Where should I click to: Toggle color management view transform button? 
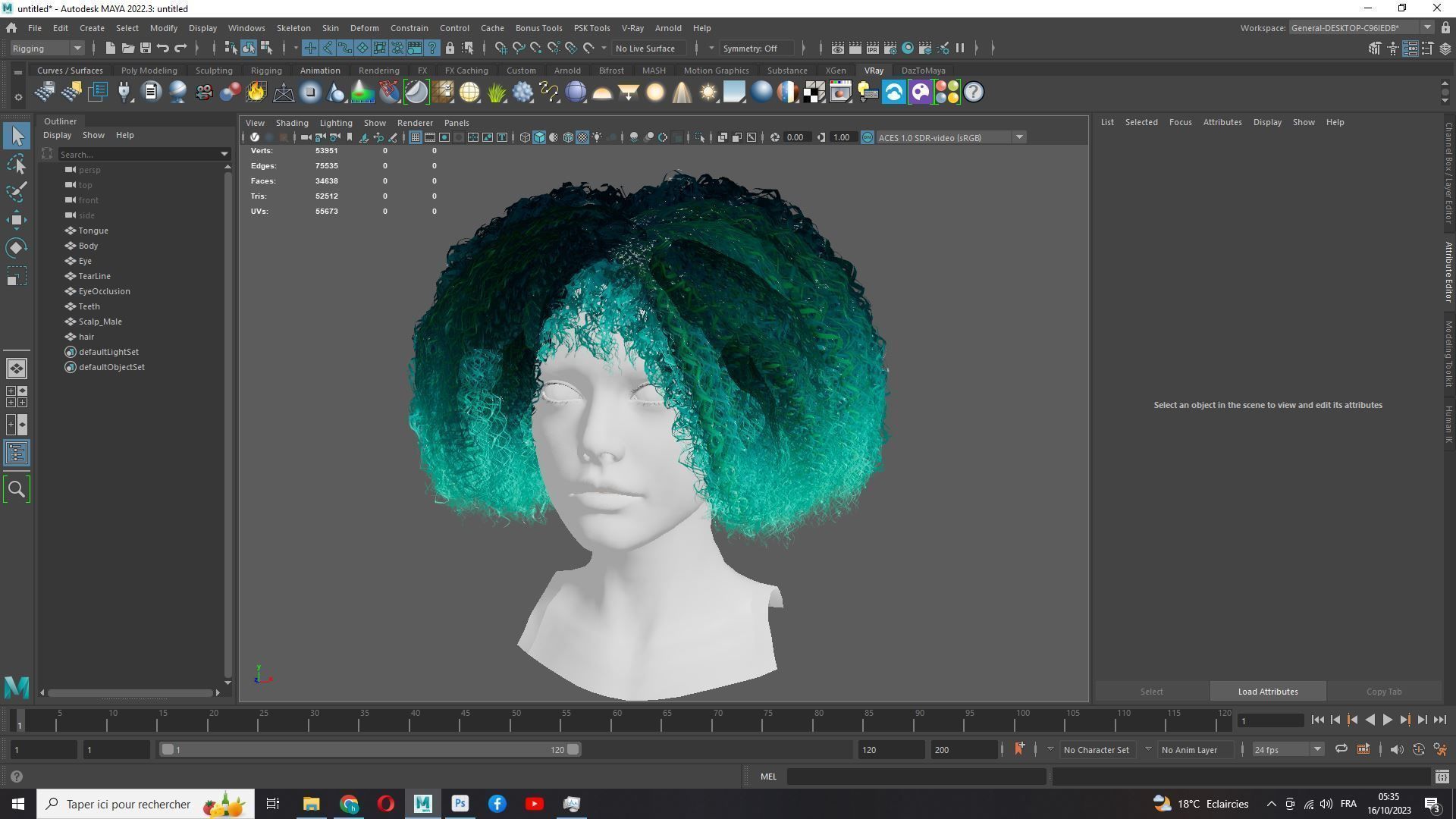868,137
